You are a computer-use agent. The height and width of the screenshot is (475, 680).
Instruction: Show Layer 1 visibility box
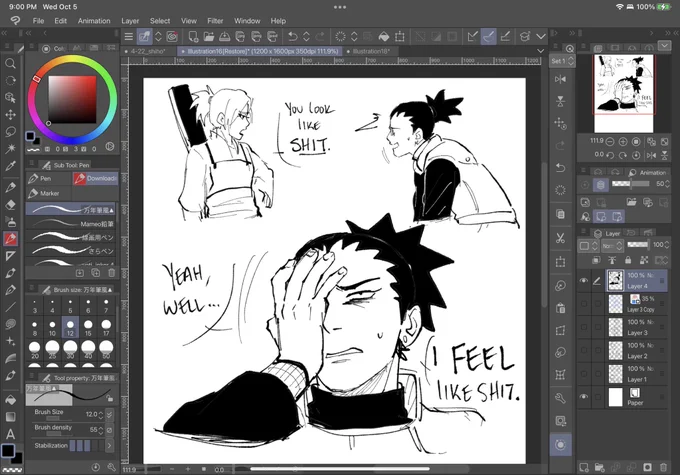[584, 374]
